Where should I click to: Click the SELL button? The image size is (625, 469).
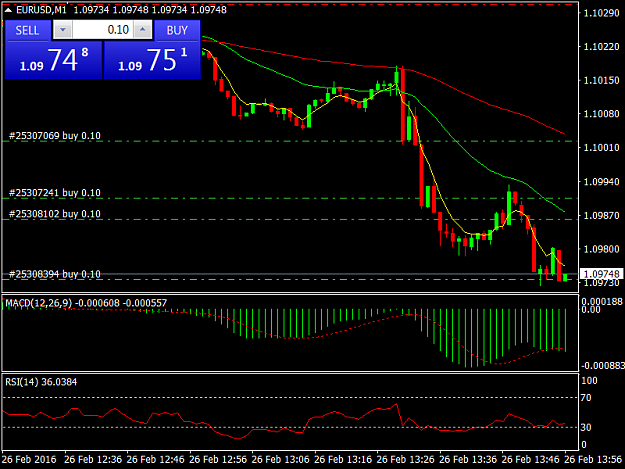coord(28,30)
